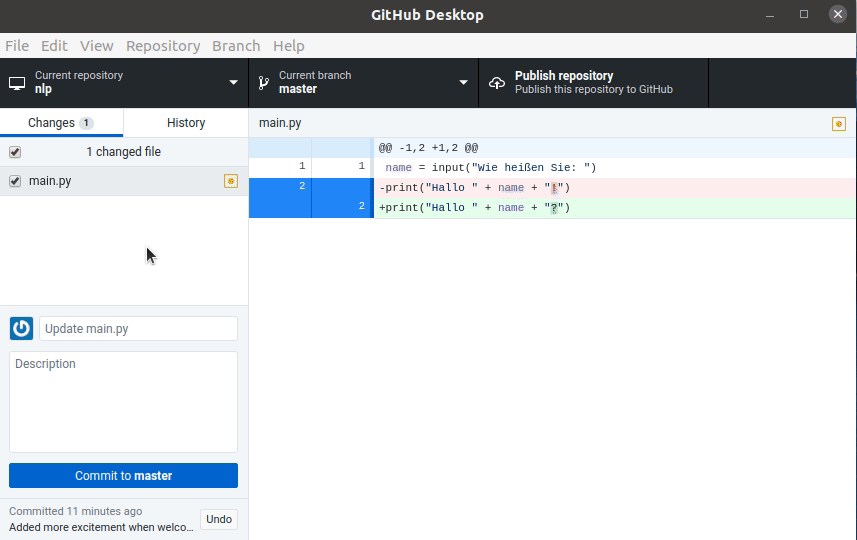Click the 'Committed 11 minutes ago' text
Image resolution: width=857 pixels, height=540 pixels.
75,512
